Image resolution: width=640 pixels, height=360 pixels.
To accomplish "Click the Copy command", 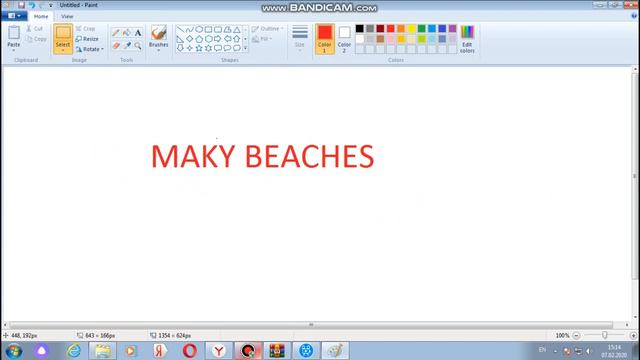I will (x=36, y=39).
